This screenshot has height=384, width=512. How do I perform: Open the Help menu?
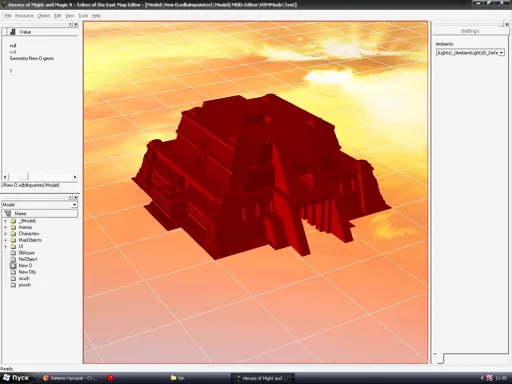96,16
